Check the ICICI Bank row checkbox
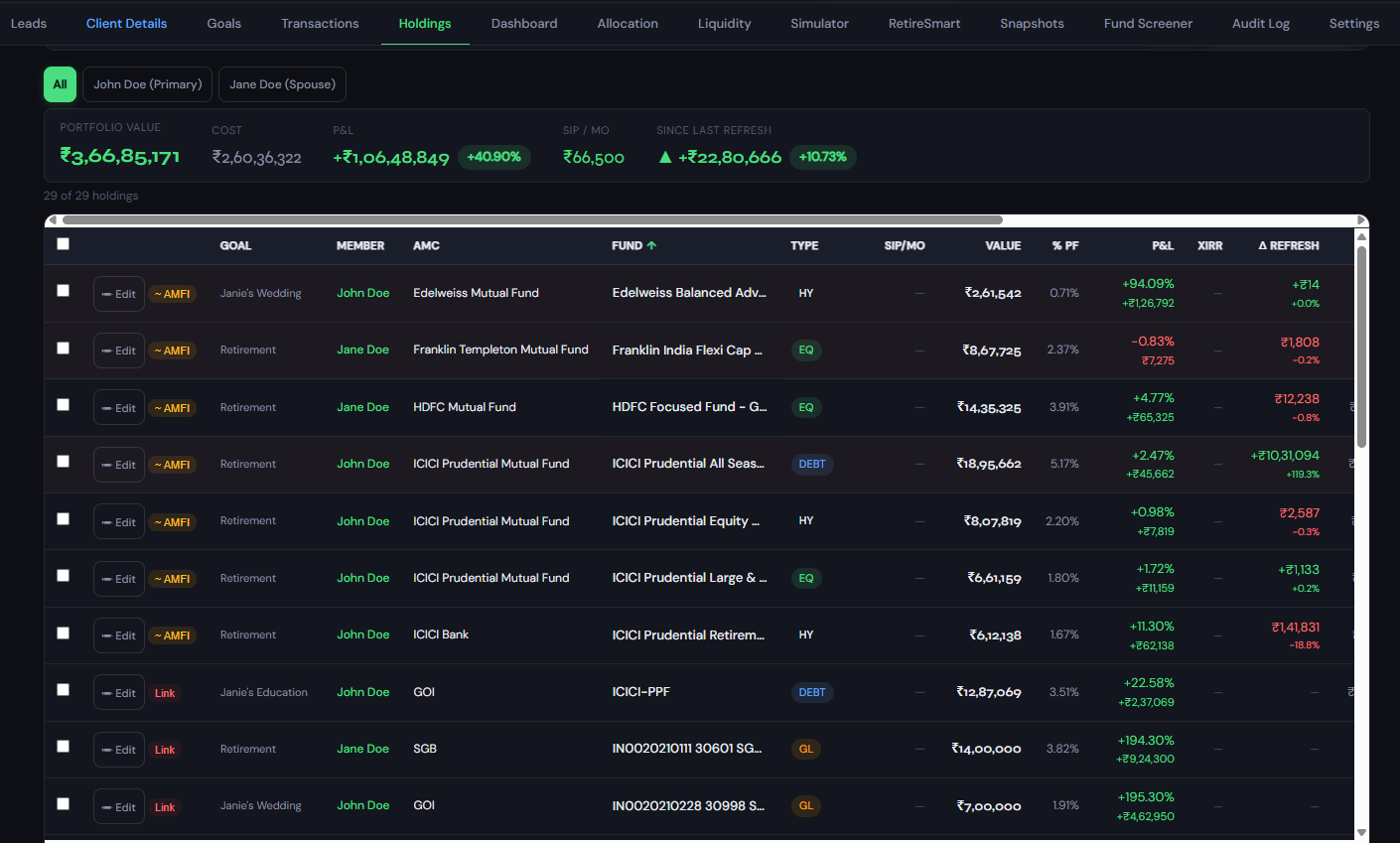The width and height of the screenshot is (1400, 843). pyautogui.click(x=64, y=633)
